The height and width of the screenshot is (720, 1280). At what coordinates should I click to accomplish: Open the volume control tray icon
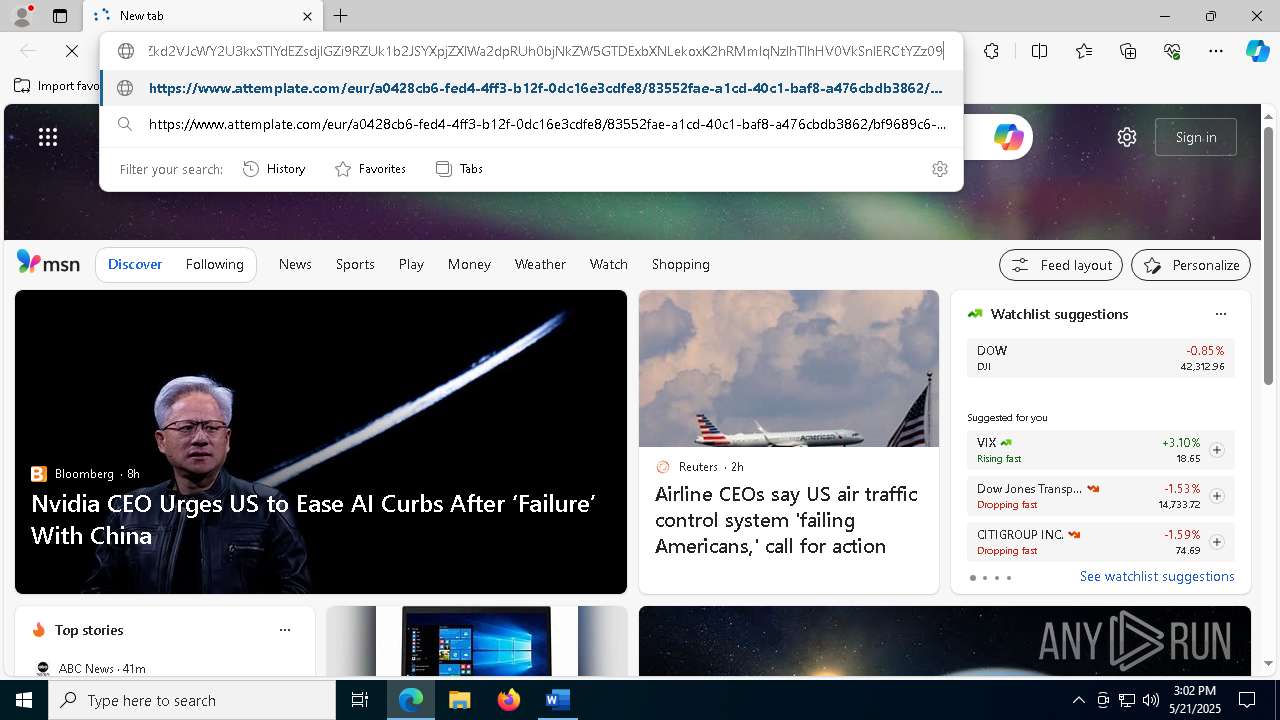[1151, 700]
